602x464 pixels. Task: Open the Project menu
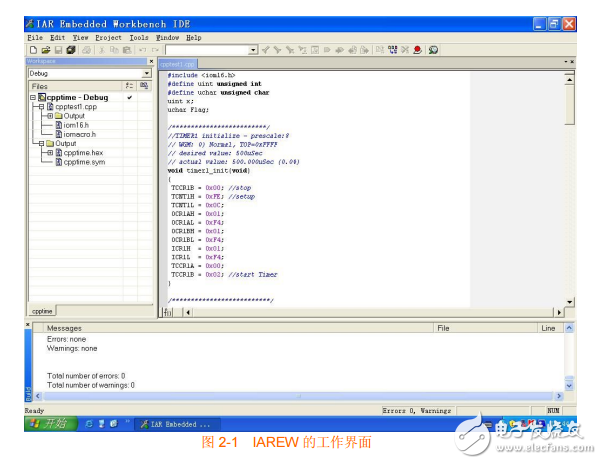pos(110,37)
